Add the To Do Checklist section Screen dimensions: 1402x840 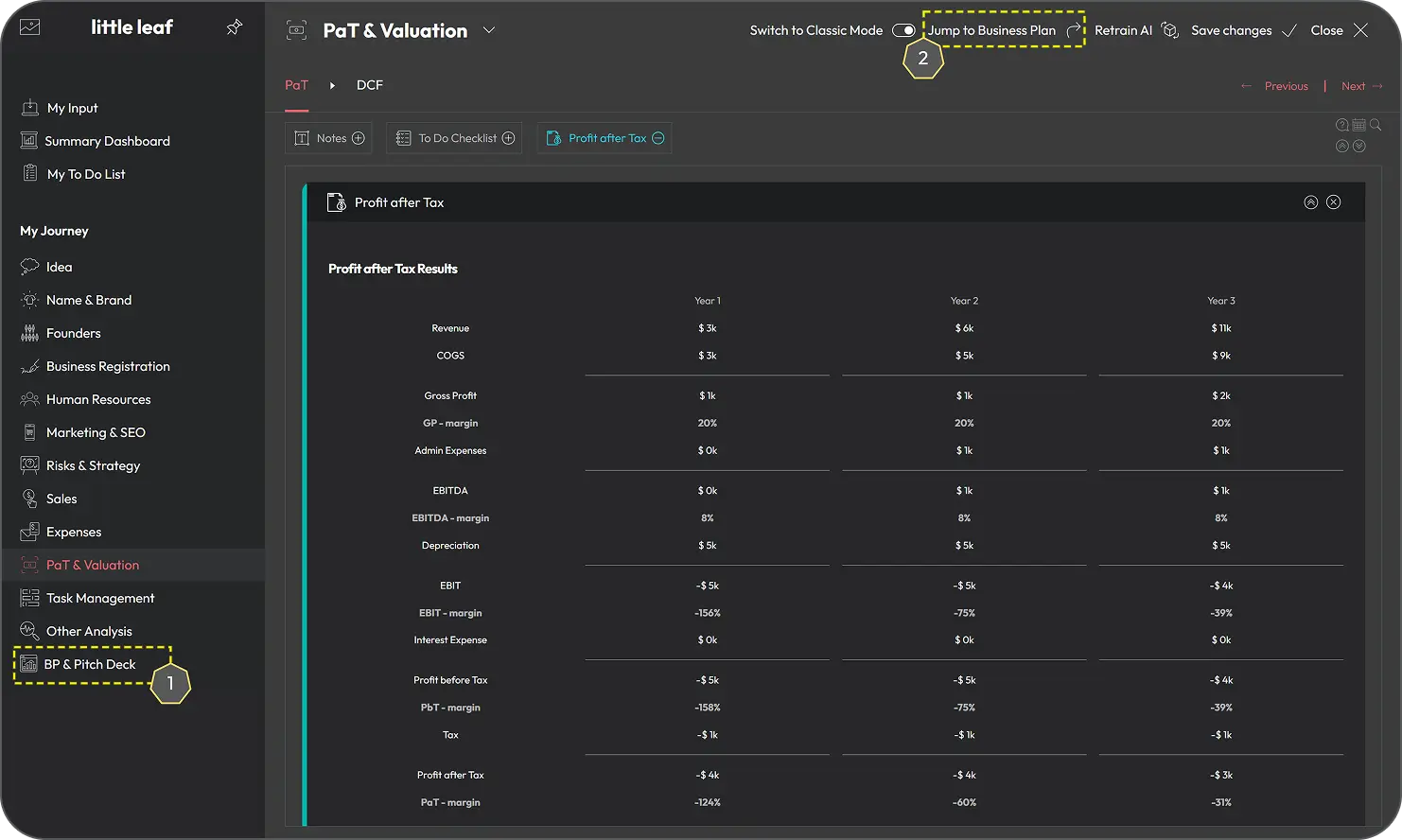tap(508, 138)
